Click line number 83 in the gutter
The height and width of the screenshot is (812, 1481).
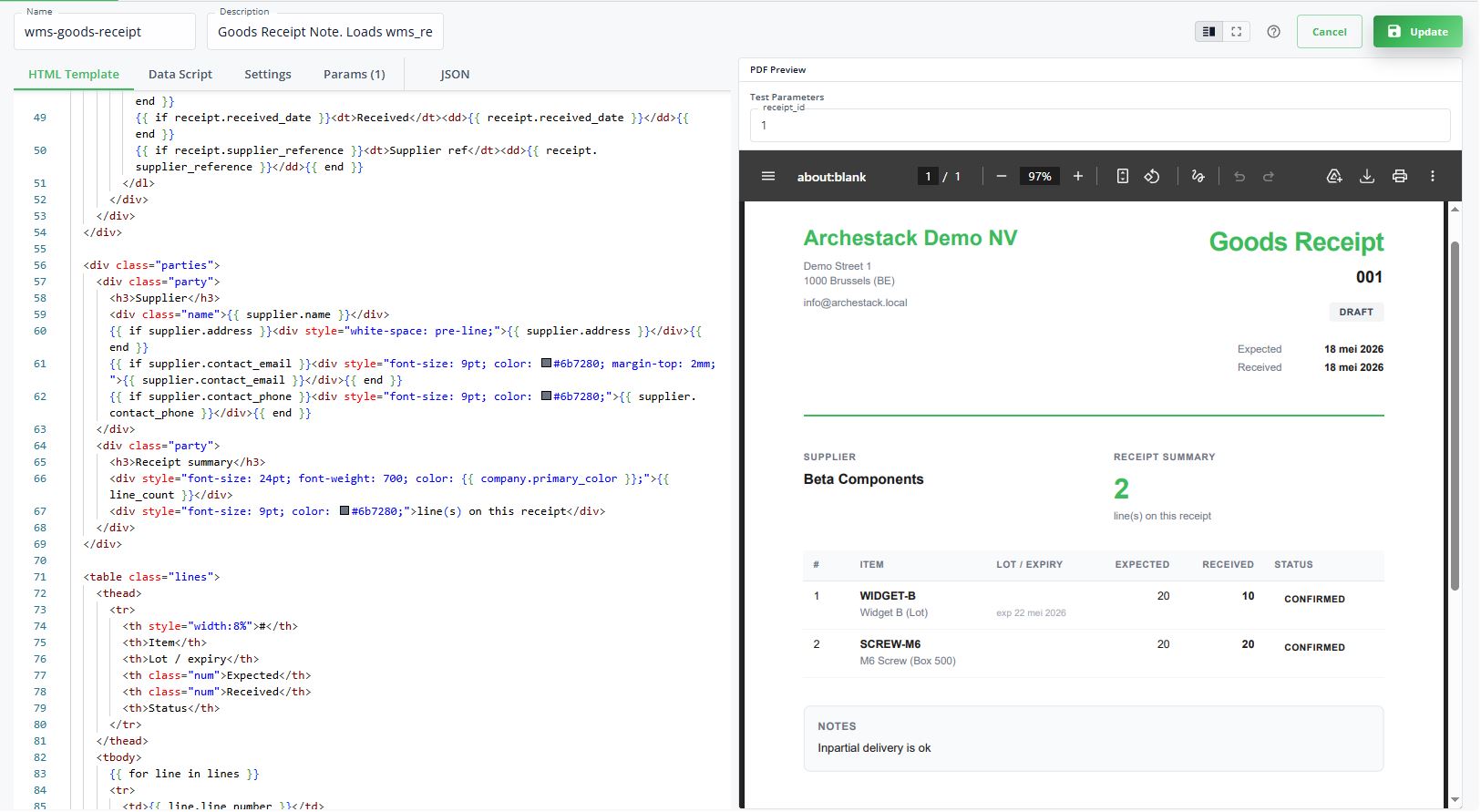40,774
